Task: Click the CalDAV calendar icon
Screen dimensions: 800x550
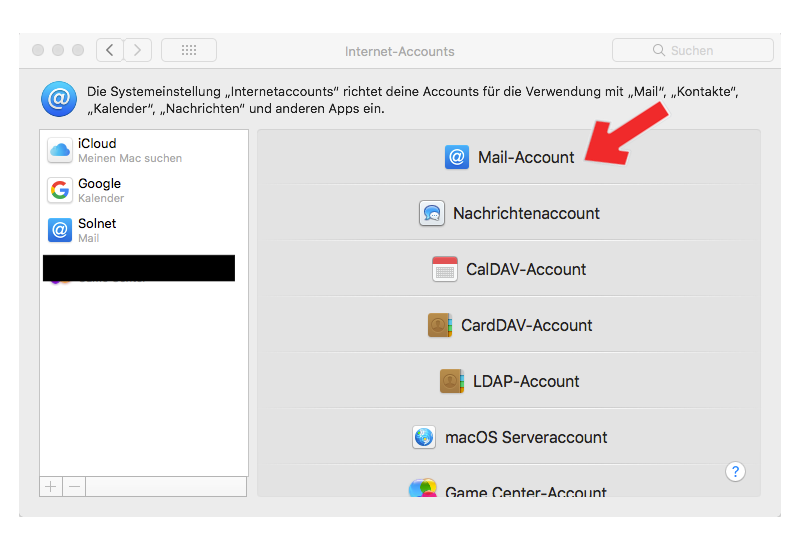Action: [x=444, y=269]
